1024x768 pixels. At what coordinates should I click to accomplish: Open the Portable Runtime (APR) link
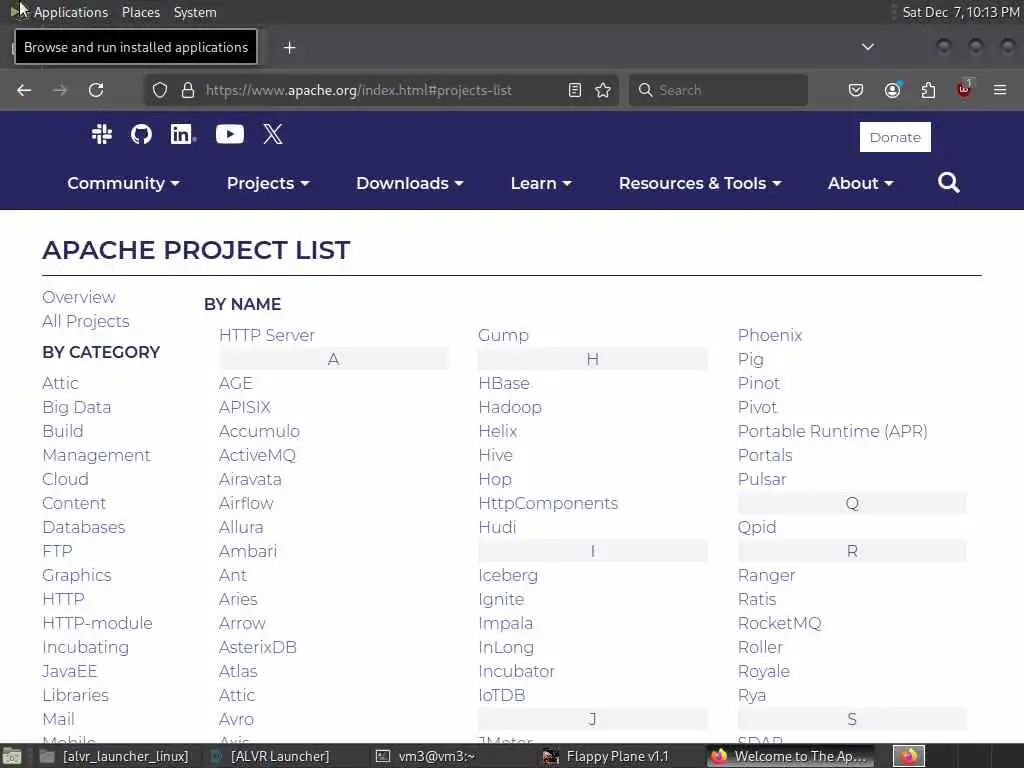(832, 432)
